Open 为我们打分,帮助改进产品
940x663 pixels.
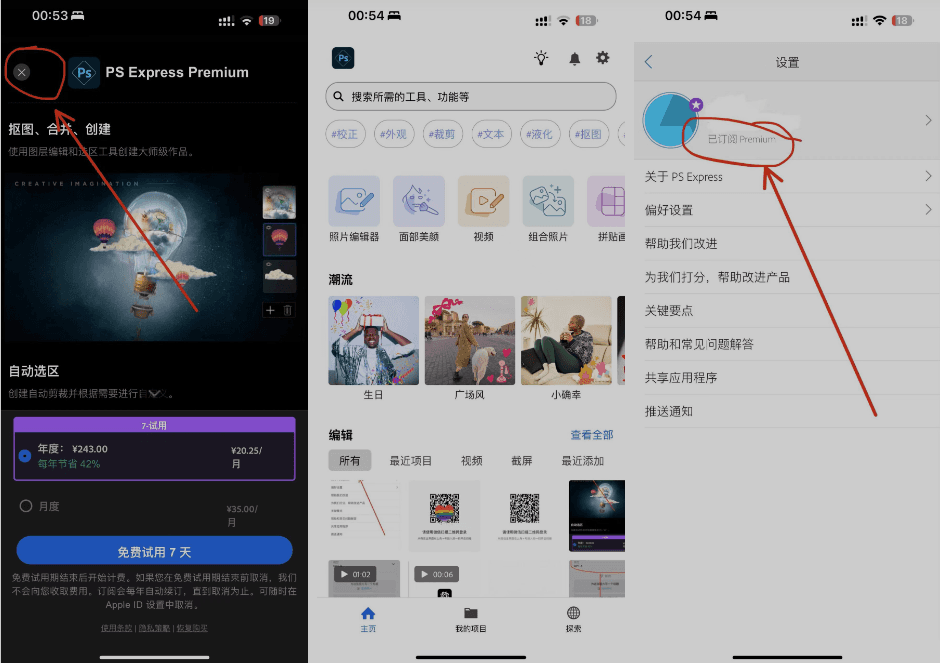[x=787, y=277]
